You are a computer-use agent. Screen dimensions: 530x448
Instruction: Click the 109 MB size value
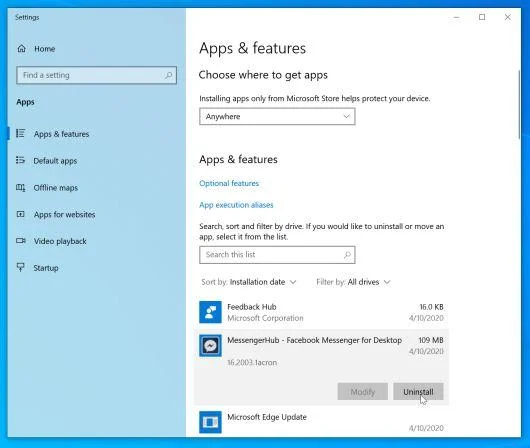click(x=431, y=340)
